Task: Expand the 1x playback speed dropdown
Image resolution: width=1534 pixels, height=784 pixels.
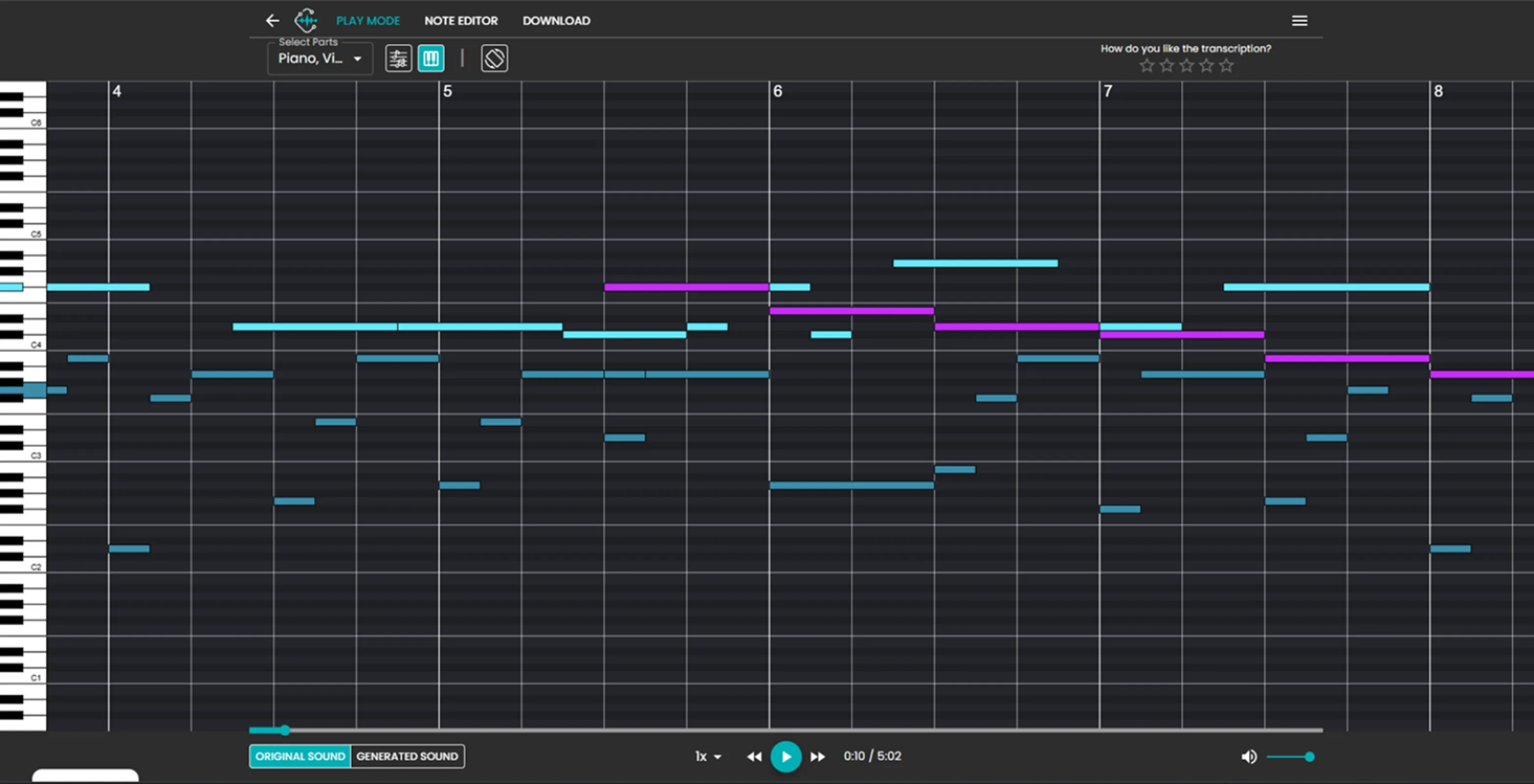Action: point(708,757)
